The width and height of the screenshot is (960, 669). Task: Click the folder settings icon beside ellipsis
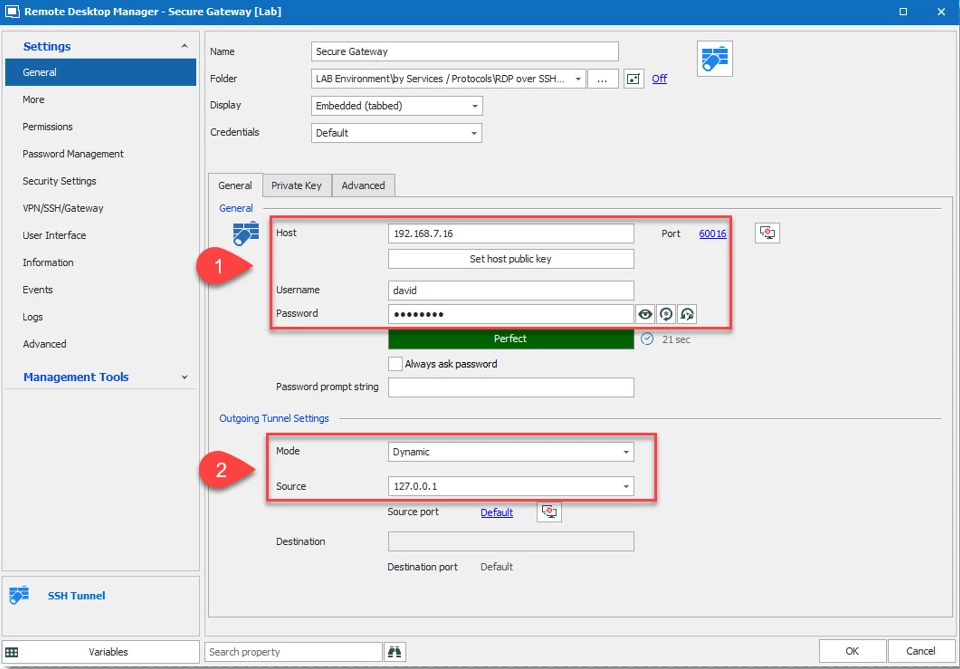pos(633,79)
